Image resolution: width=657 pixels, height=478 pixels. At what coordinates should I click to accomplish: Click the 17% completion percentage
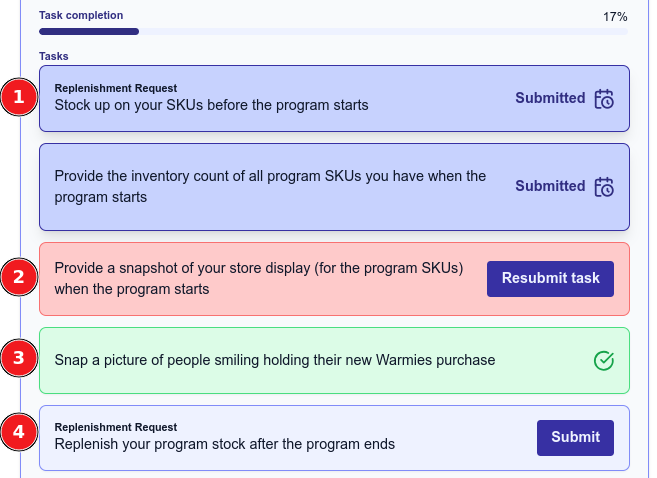[615, 17]
